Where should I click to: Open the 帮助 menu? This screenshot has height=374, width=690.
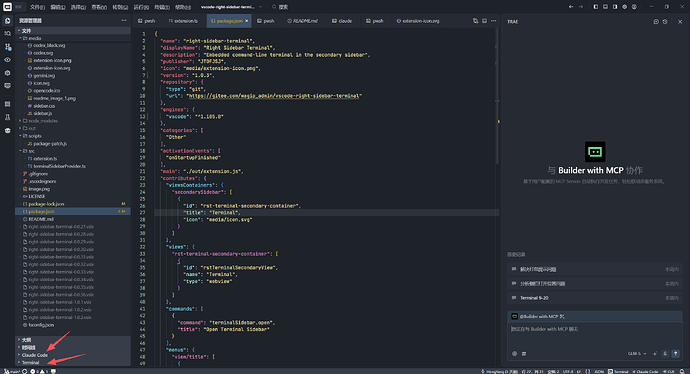pos(183,7)
